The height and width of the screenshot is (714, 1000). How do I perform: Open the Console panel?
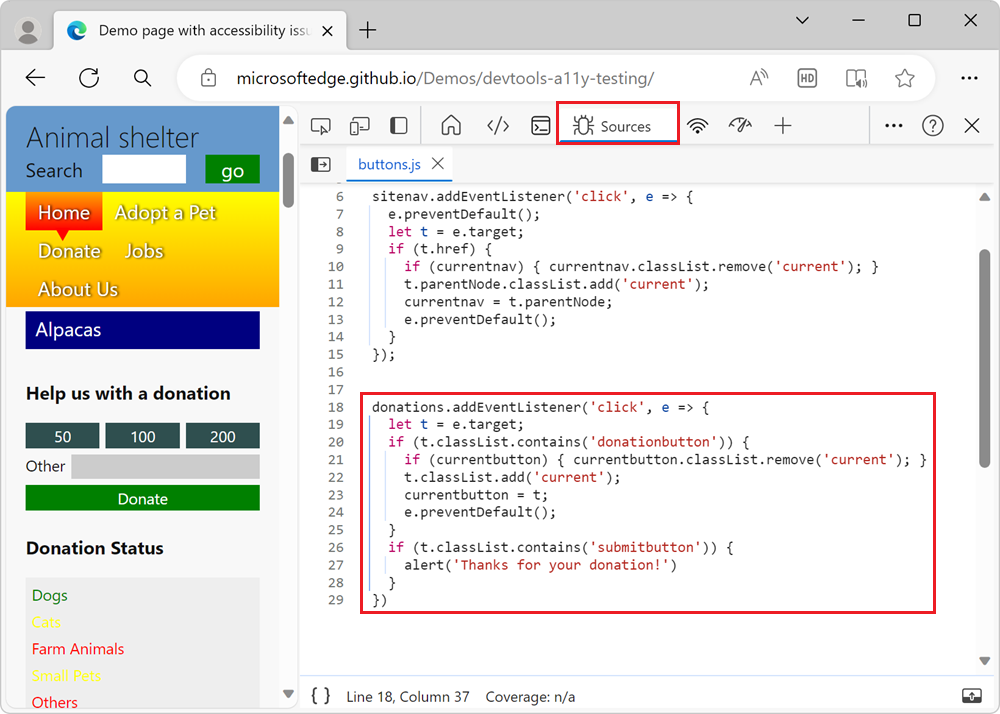(x=540, y=125)
